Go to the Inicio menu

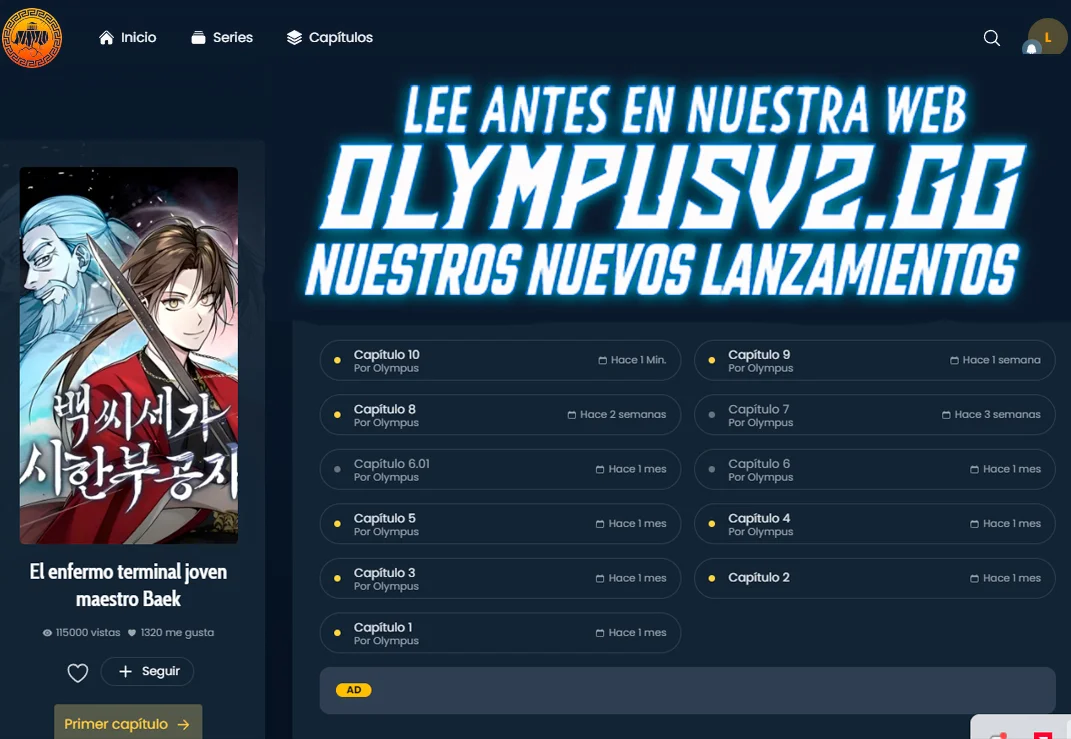point(128,38)
